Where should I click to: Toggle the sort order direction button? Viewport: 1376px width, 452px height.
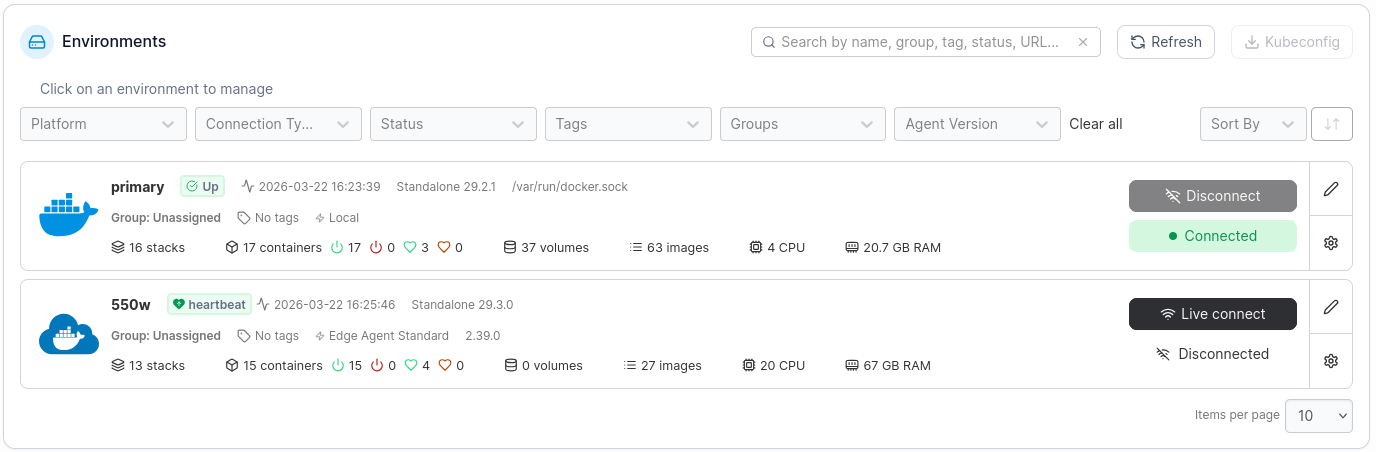1331,124
